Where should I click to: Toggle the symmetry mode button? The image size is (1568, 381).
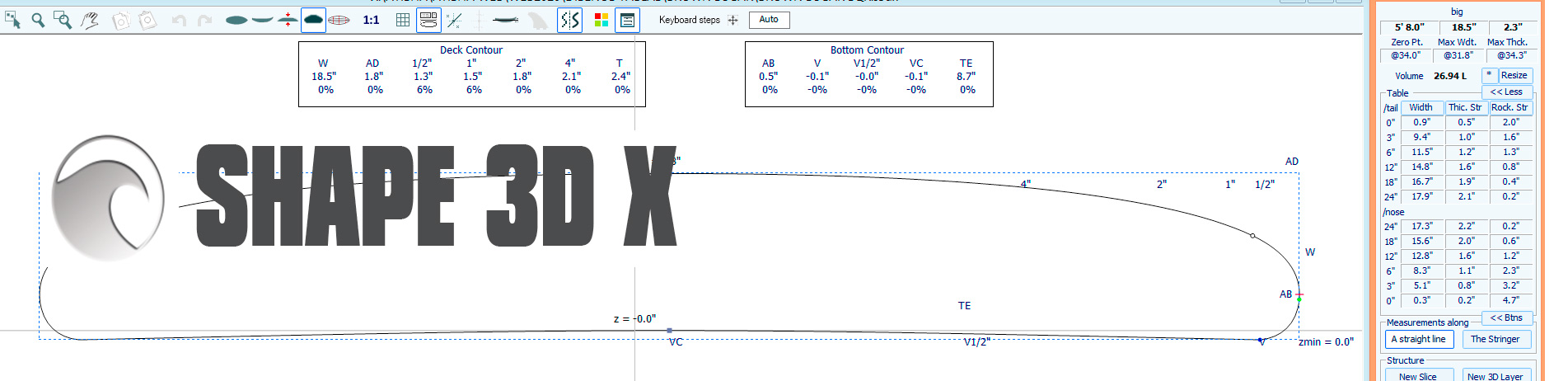569,20
